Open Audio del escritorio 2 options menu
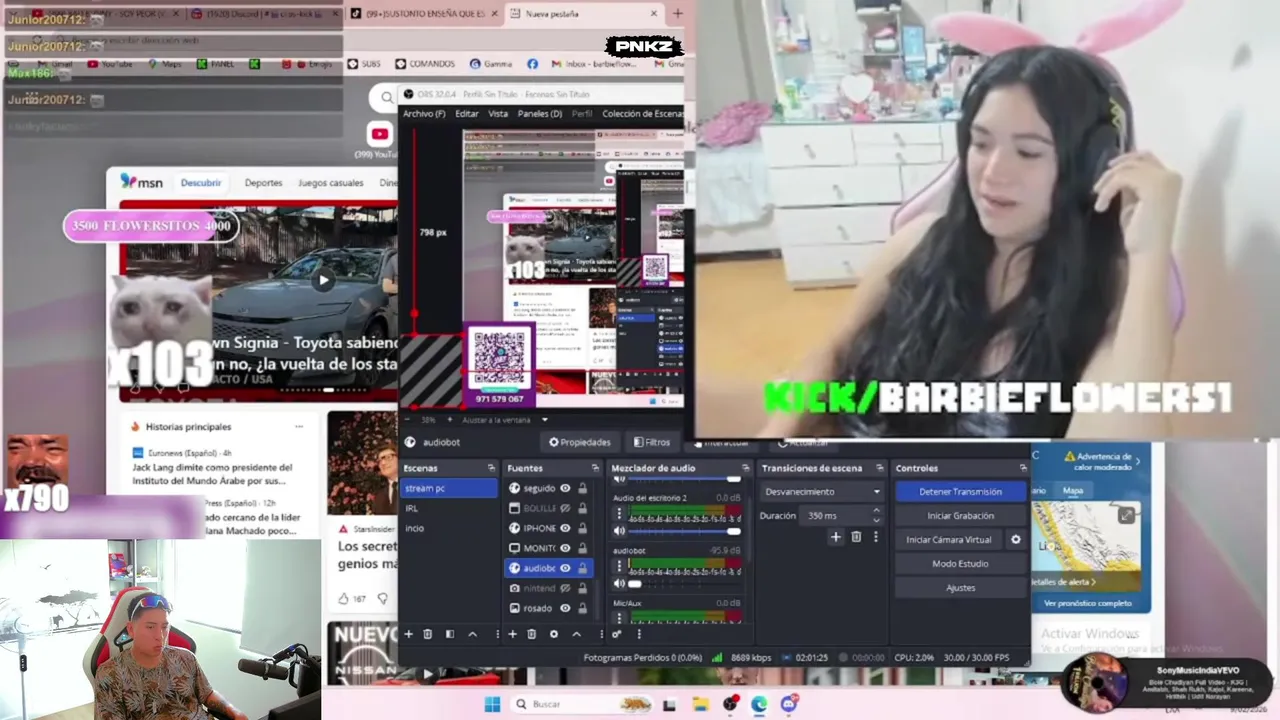This screenshot has width=1280, height=720. point(619,513)
